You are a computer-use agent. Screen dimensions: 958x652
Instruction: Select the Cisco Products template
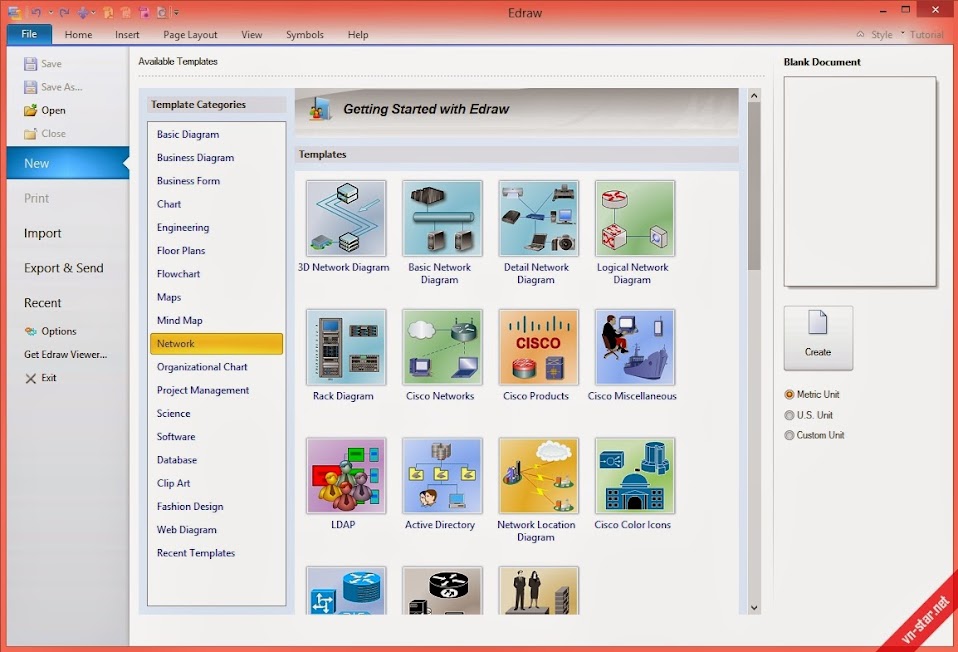(538, 347)
